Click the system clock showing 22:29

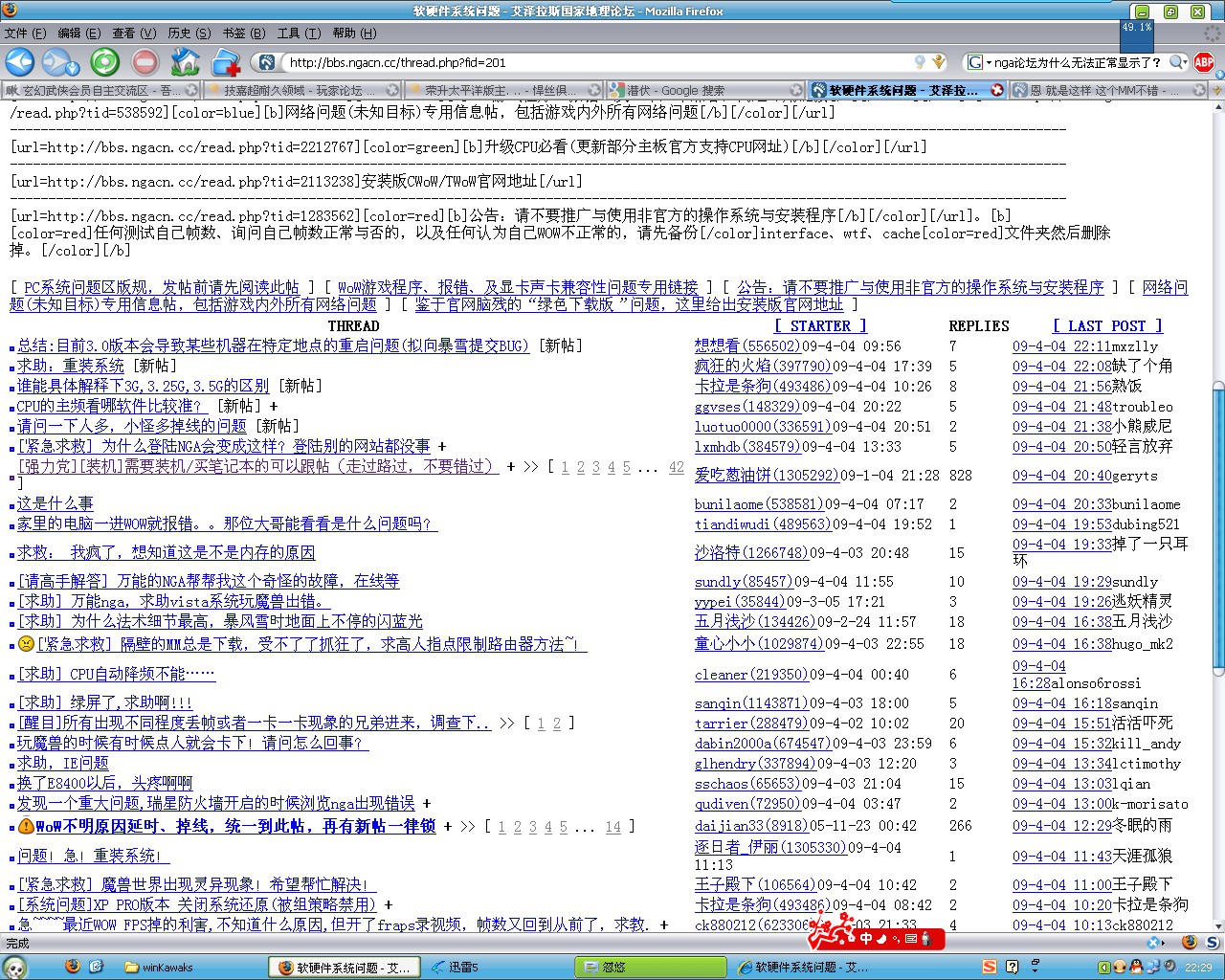click(x=1198, y=968)
